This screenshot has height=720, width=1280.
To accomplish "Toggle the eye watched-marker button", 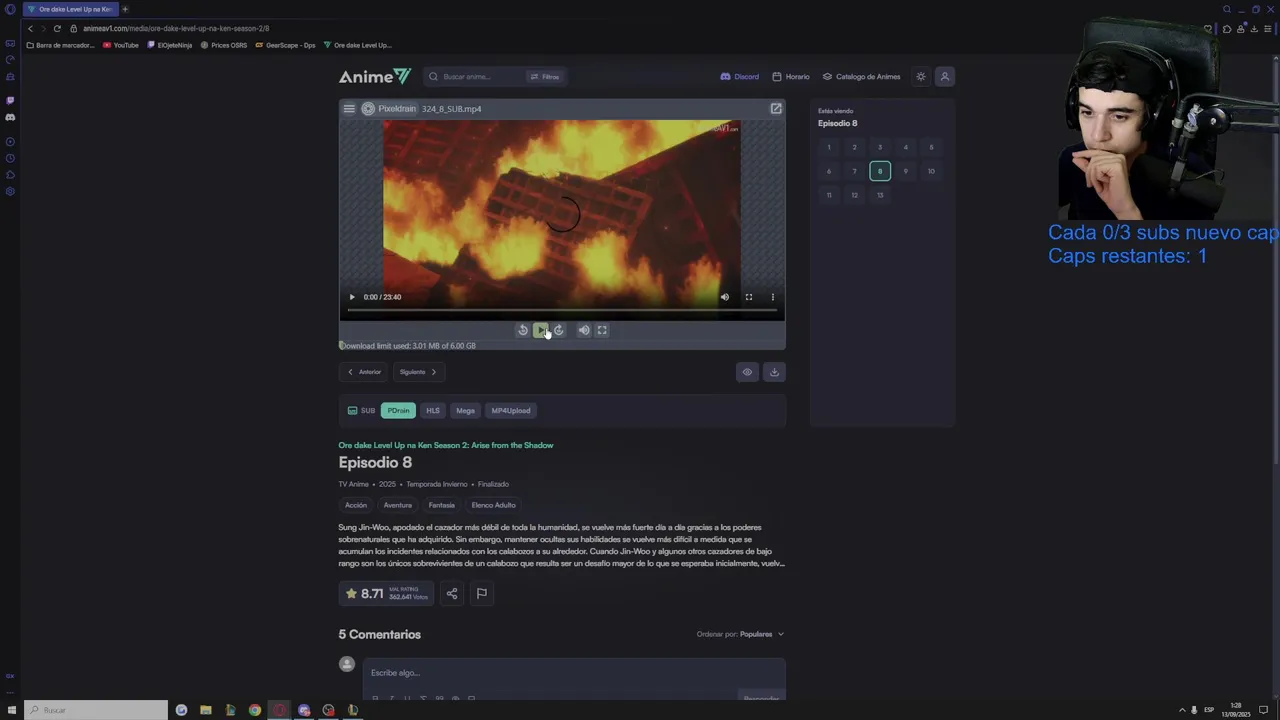I will [x=747, y=372].
